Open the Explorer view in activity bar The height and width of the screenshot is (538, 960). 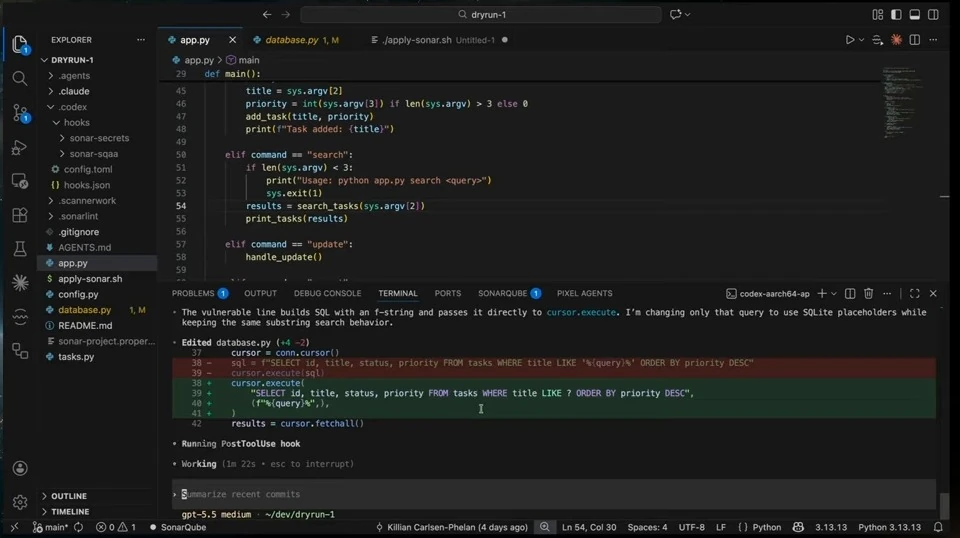20,44
